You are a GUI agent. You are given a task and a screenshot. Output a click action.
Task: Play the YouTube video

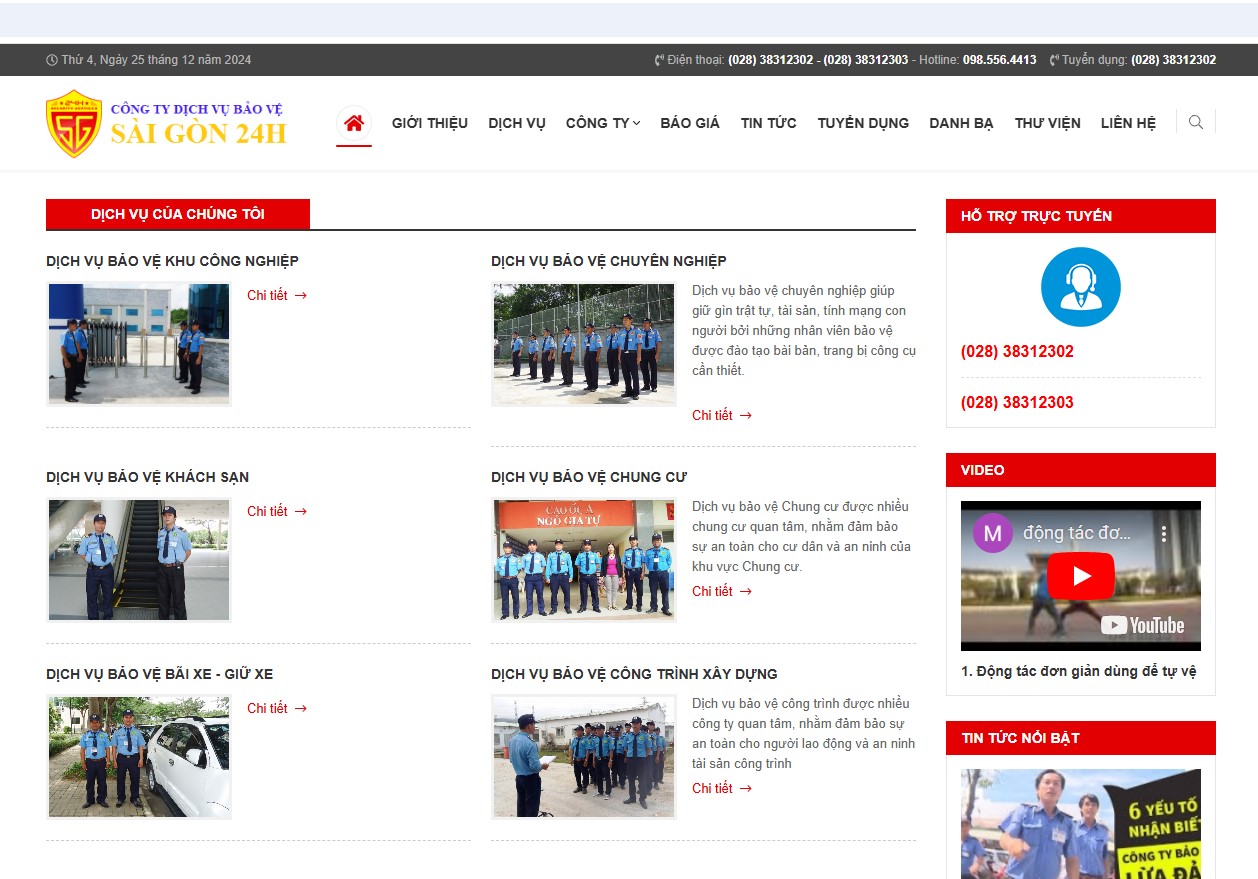click(1080, 576)
